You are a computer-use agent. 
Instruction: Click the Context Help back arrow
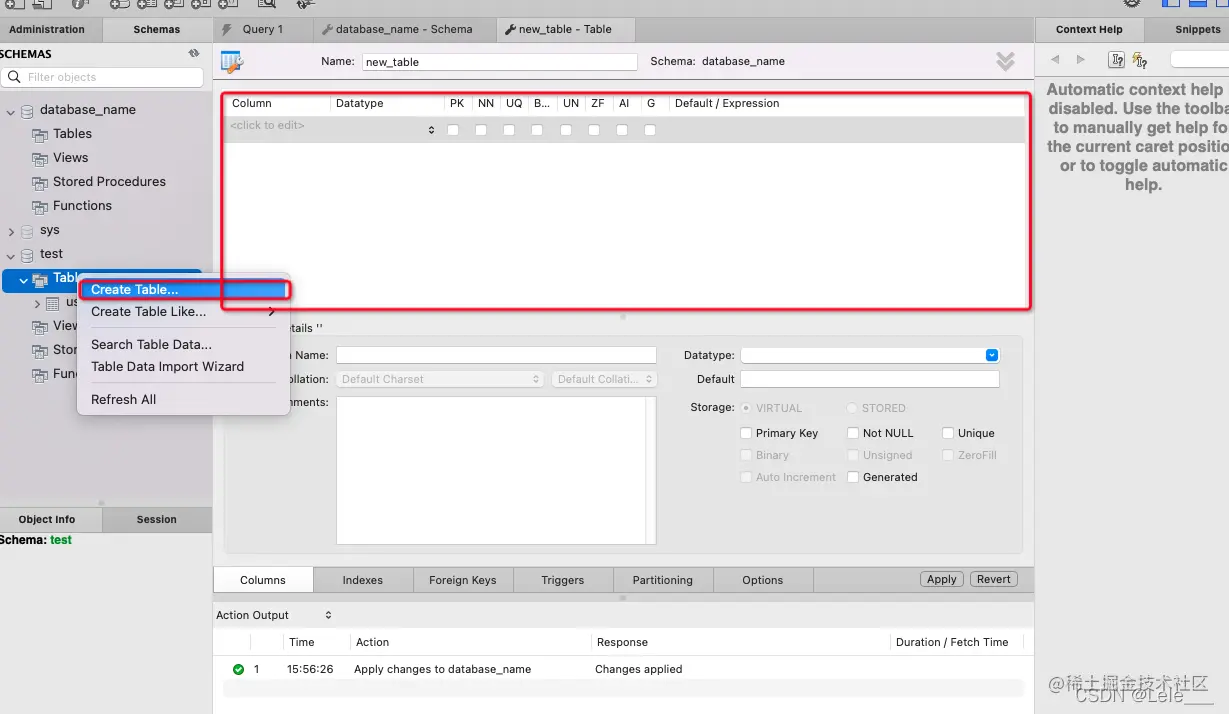pyautogui.click(x=1054, y=60)
